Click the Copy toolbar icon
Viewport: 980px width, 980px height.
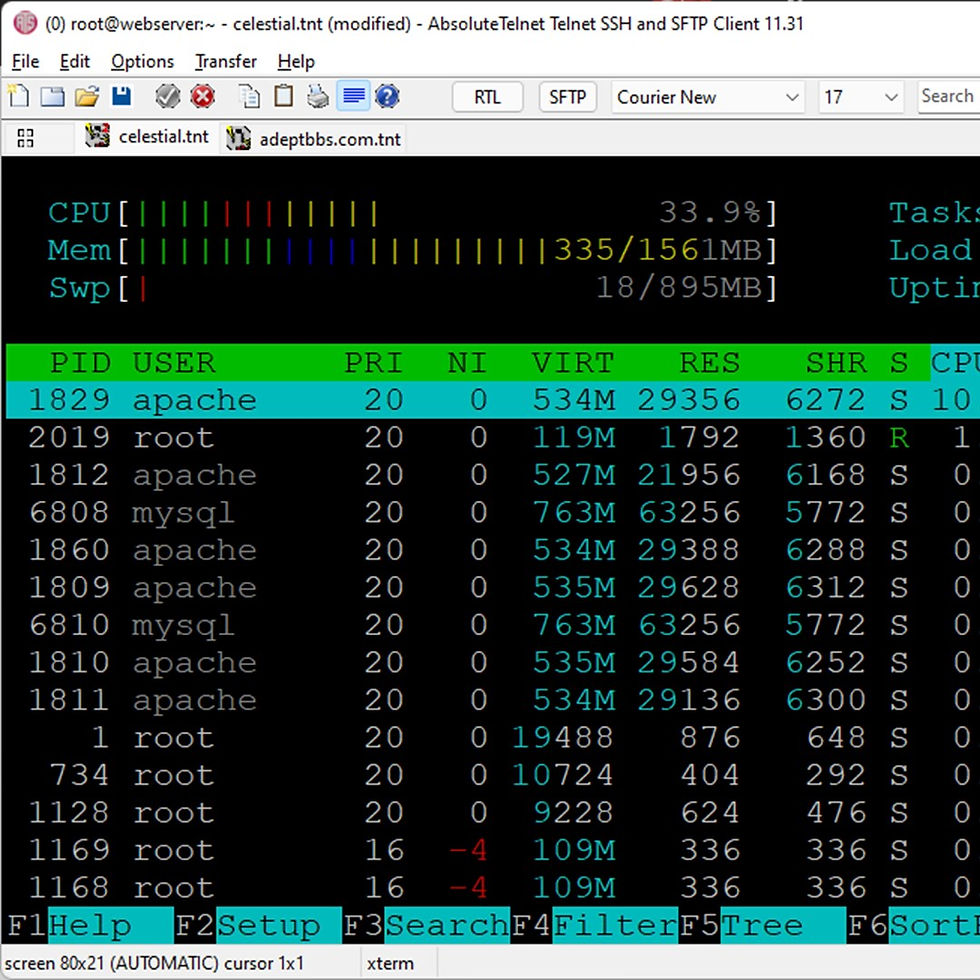point(250,97)
